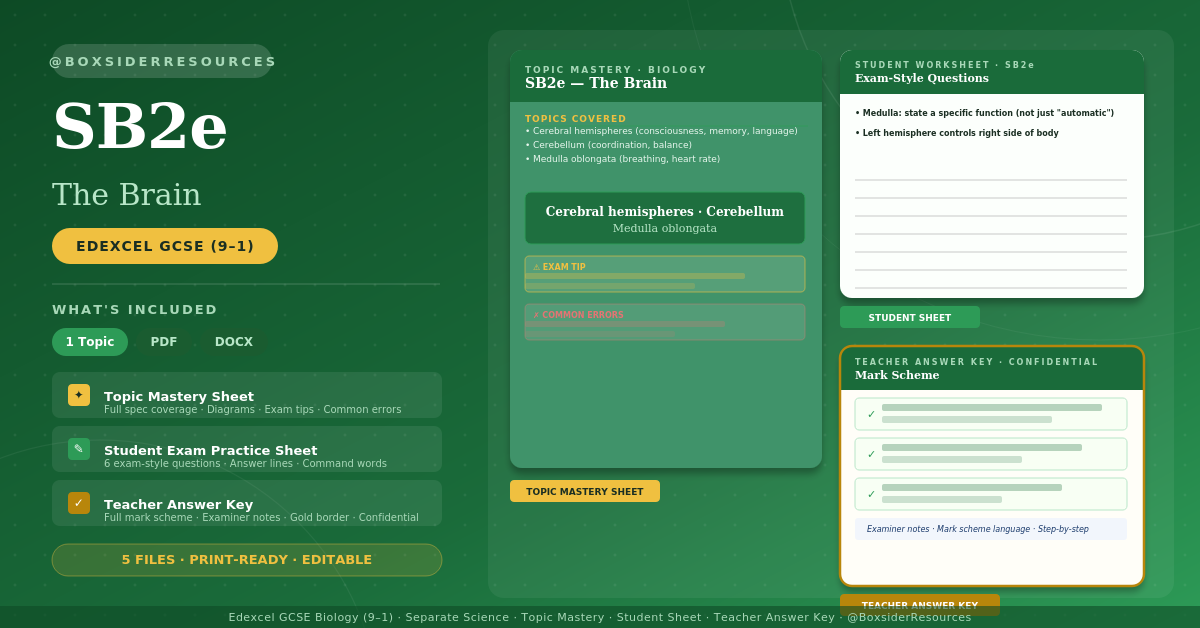
Task: Click the footer Edexcel GCSE Biology caption
Action: point(600,617)
